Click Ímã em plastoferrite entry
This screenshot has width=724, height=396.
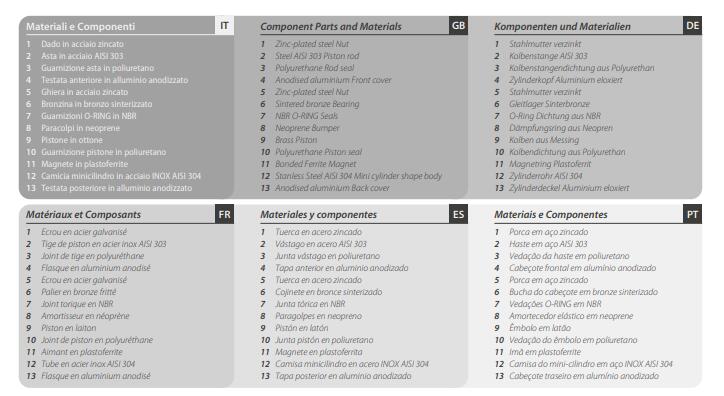538,352
